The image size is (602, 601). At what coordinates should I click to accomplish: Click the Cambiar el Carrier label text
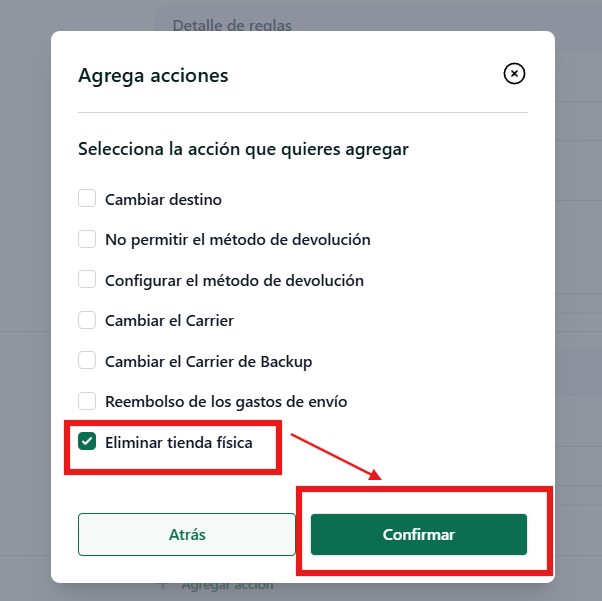[x=169, y=321]
